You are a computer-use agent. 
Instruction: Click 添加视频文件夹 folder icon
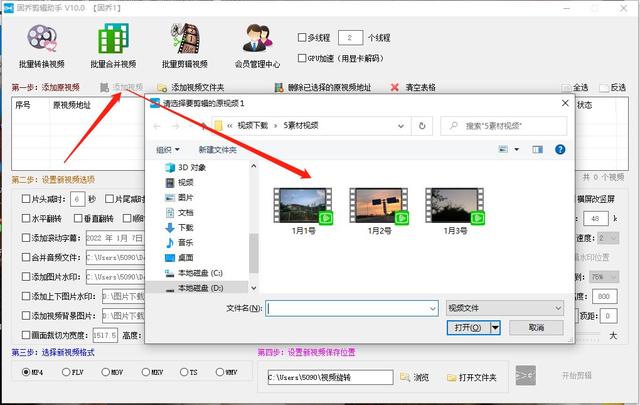pos(162,87)
